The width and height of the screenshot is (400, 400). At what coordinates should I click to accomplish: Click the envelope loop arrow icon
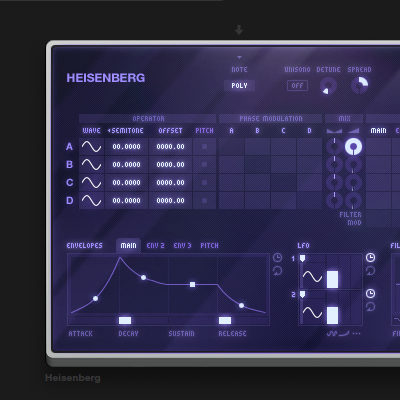pyautogui.click(x=277, y=271)
